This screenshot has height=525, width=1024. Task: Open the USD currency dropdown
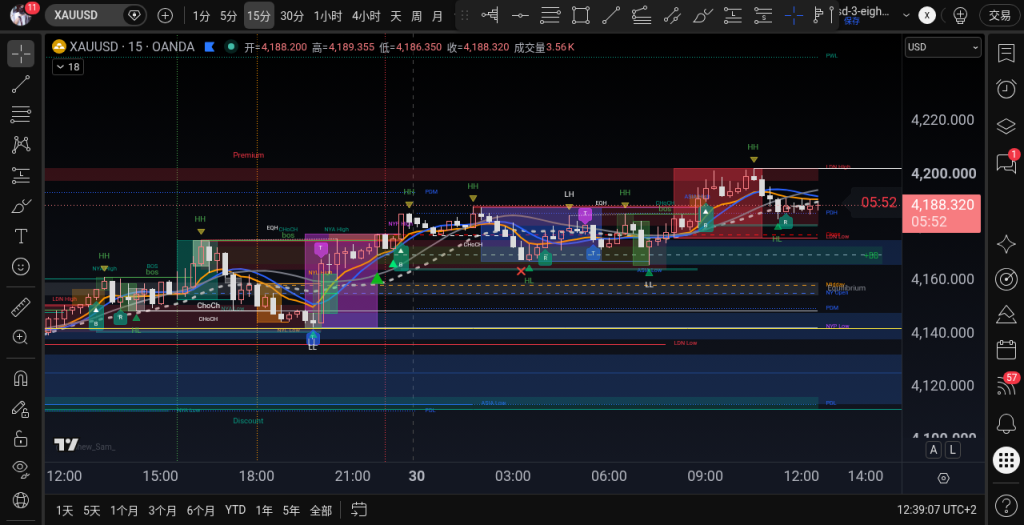[x=943, y=47]
